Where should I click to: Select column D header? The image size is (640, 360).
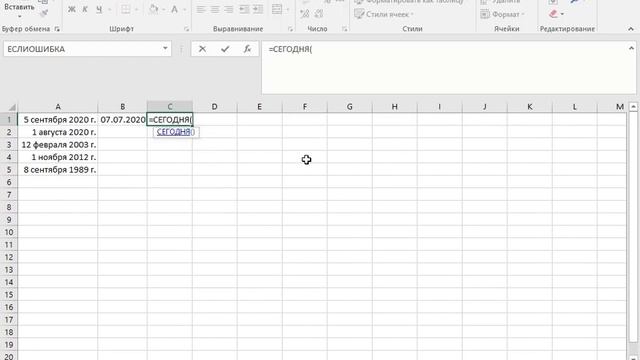tap(215, 107)
